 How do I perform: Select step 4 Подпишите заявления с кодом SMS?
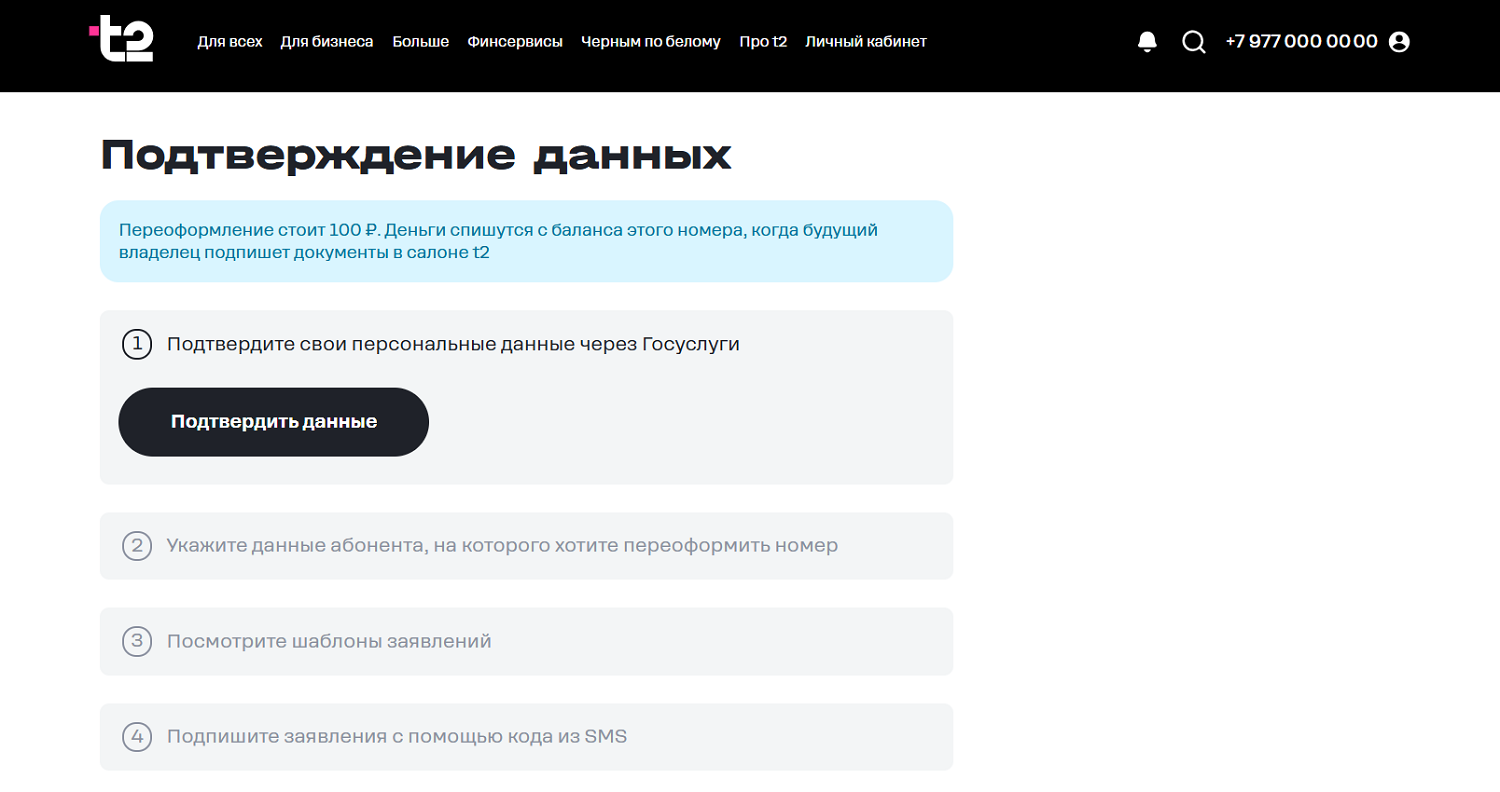coord(526,737)
